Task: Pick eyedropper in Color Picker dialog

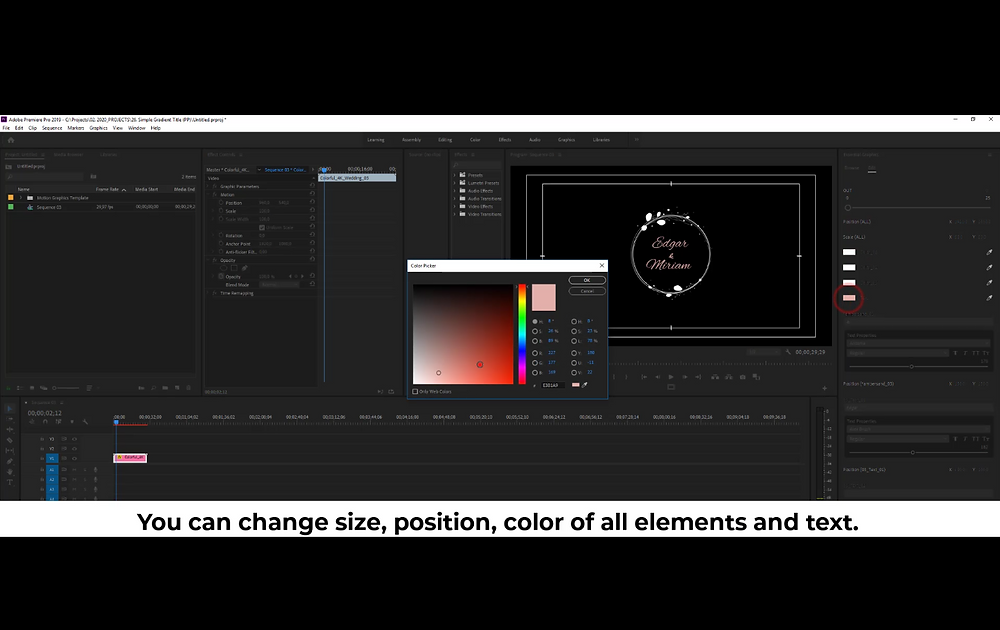Action: pos(585,385)
